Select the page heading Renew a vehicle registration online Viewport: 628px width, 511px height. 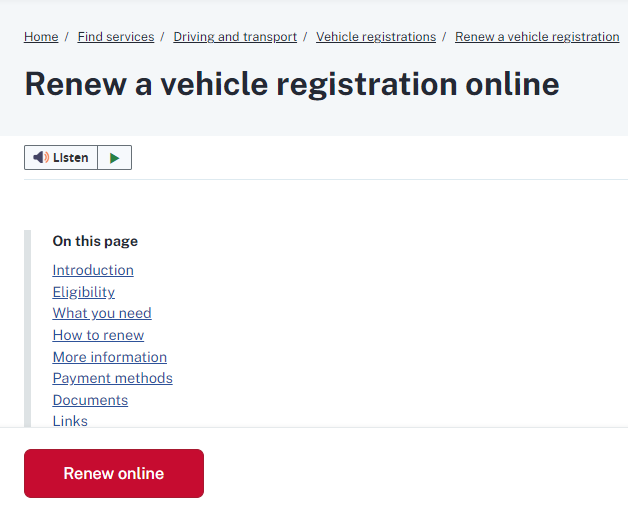[x=292, y=84]
